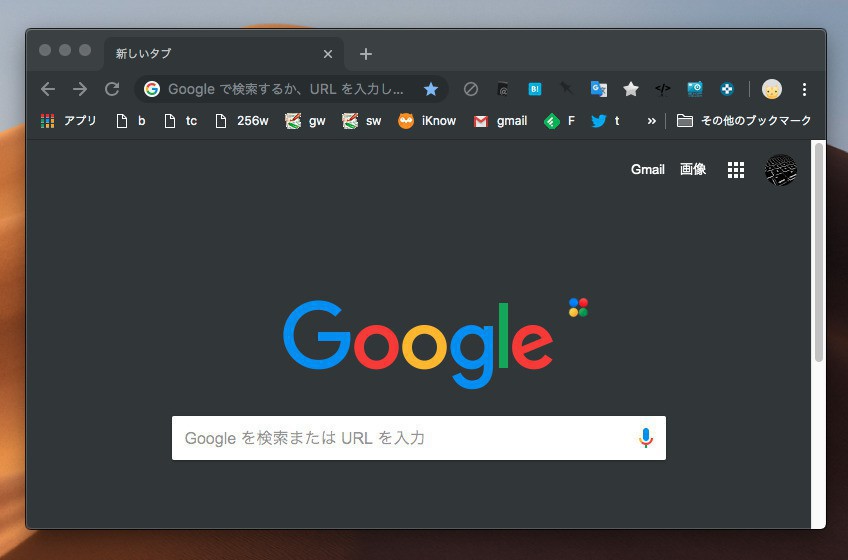Screen dimensions: 848x560
Task: Open the Chrome profile avatar menu
Action: [772, 89]
